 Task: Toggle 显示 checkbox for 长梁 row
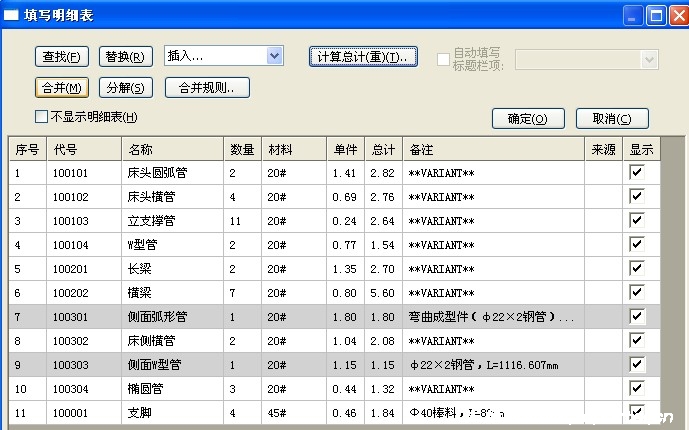(x=637, y=268)
